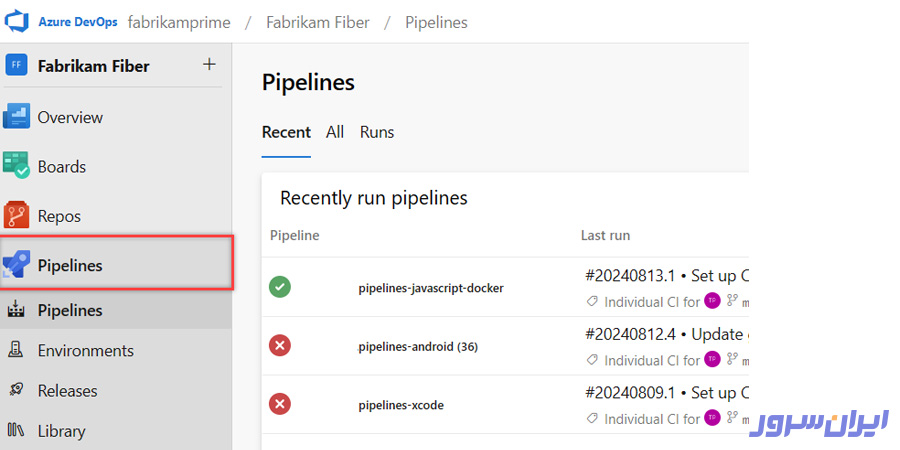Click the Boards icon in the sidebar
This screenshot has width=900, height=450.
click(x=16, y=165)
